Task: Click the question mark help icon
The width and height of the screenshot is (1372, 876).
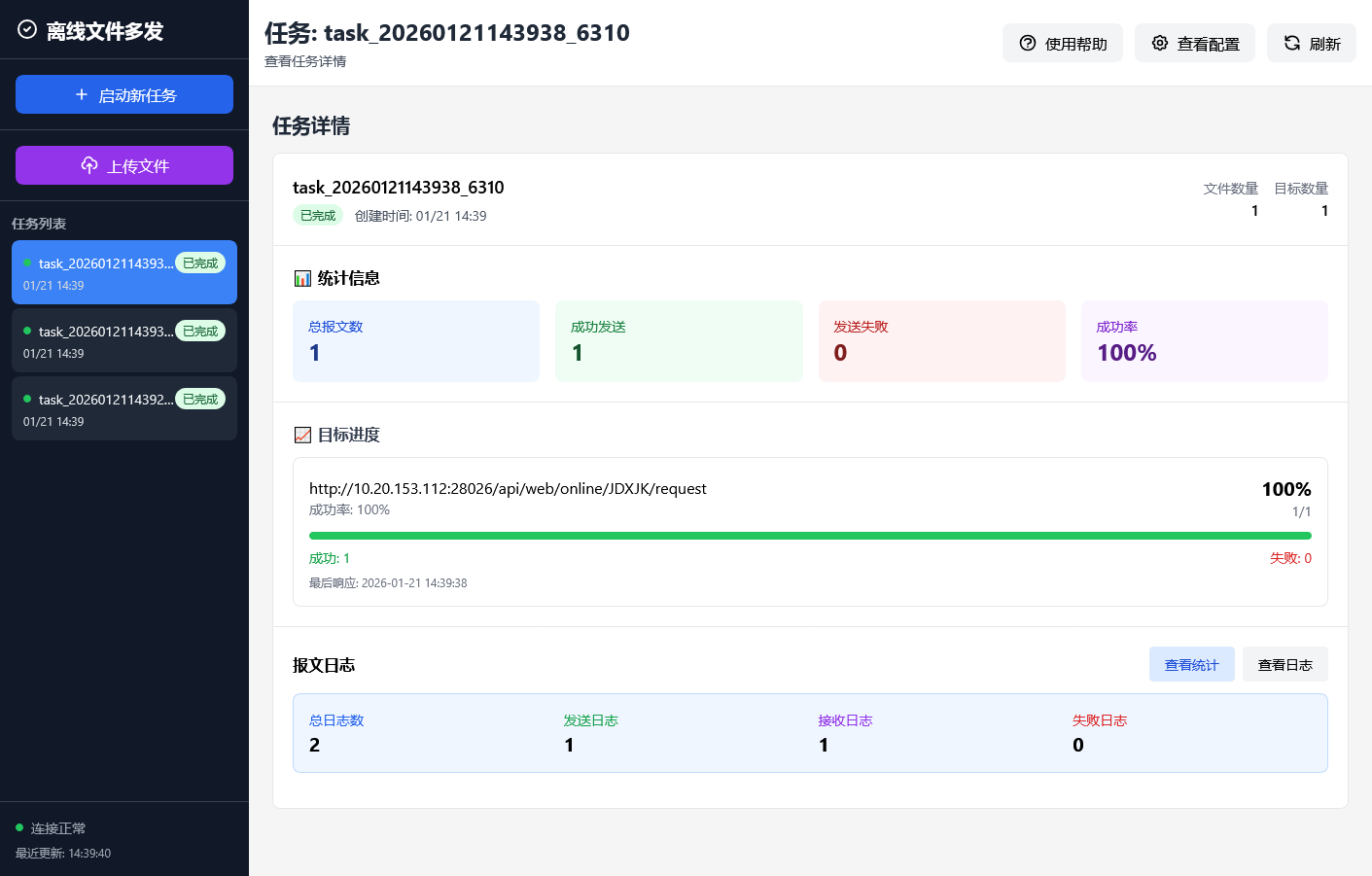Action: 1027,43
